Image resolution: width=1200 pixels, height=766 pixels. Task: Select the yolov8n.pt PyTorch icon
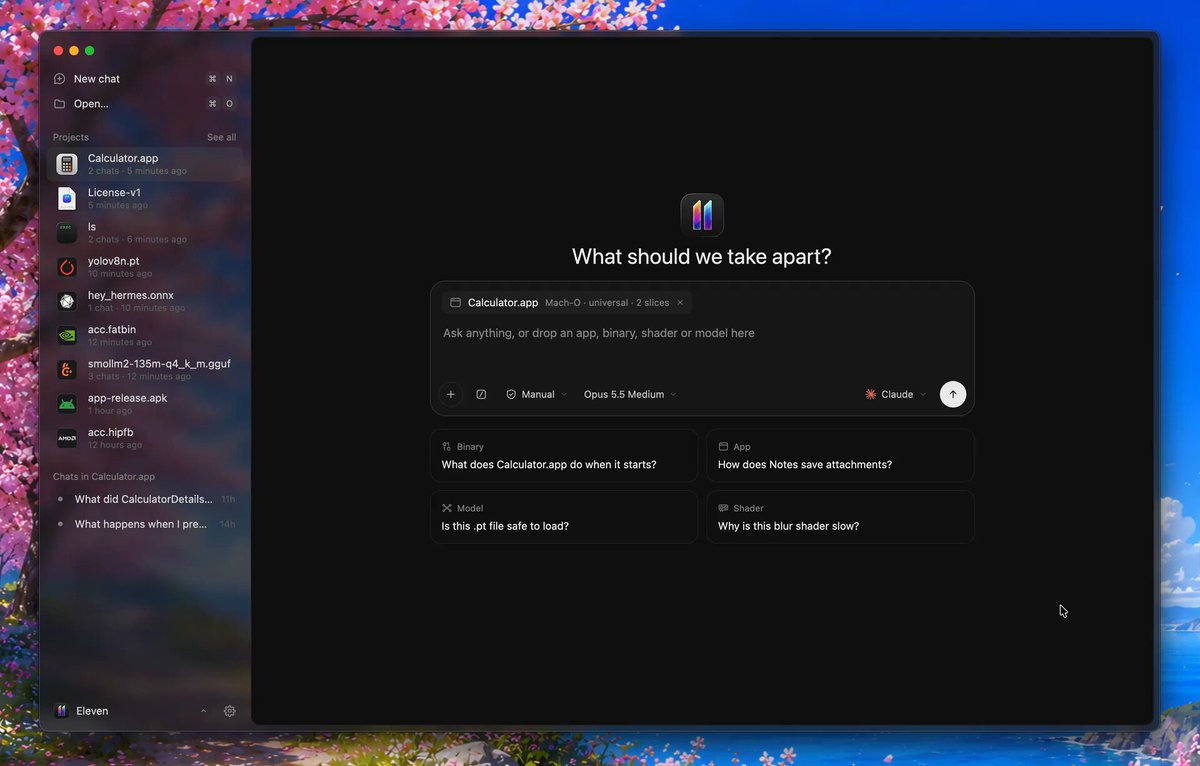coord(67,267)
